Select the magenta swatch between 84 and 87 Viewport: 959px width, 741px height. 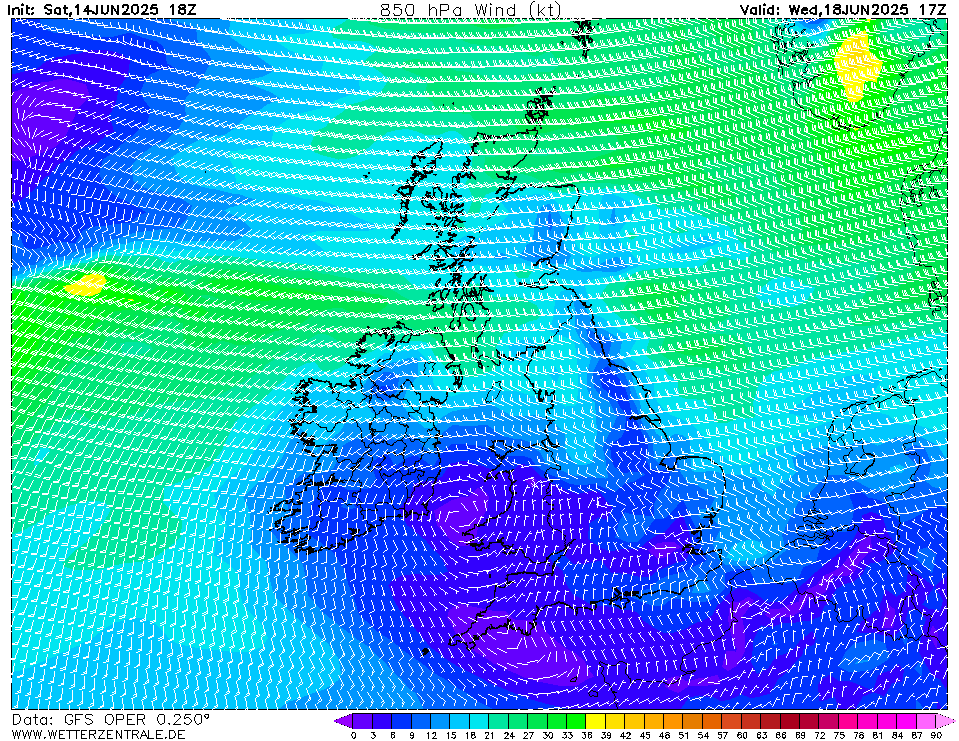click(x=908, y=721)
